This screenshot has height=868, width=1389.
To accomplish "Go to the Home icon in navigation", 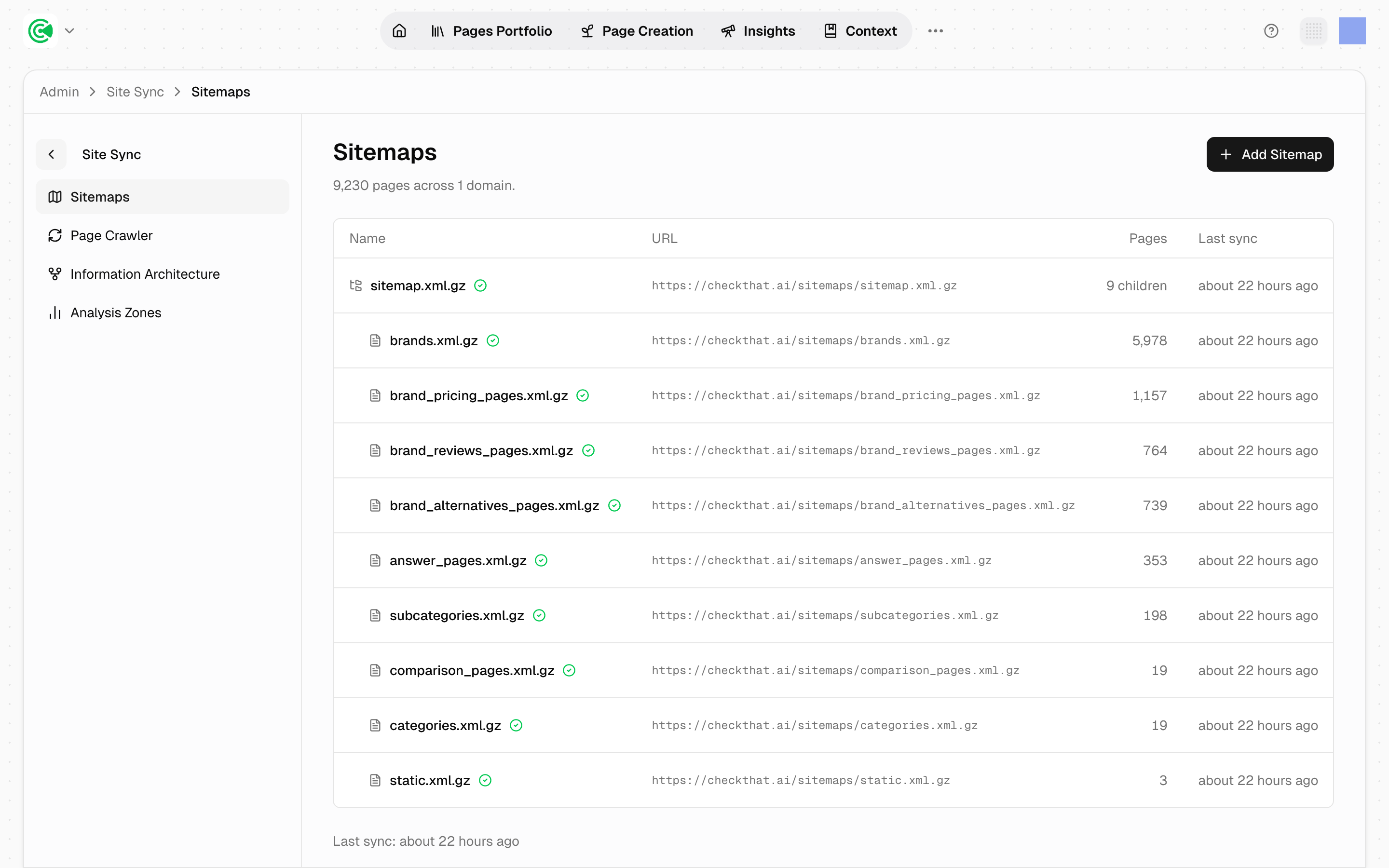I will tap(399, 31).
